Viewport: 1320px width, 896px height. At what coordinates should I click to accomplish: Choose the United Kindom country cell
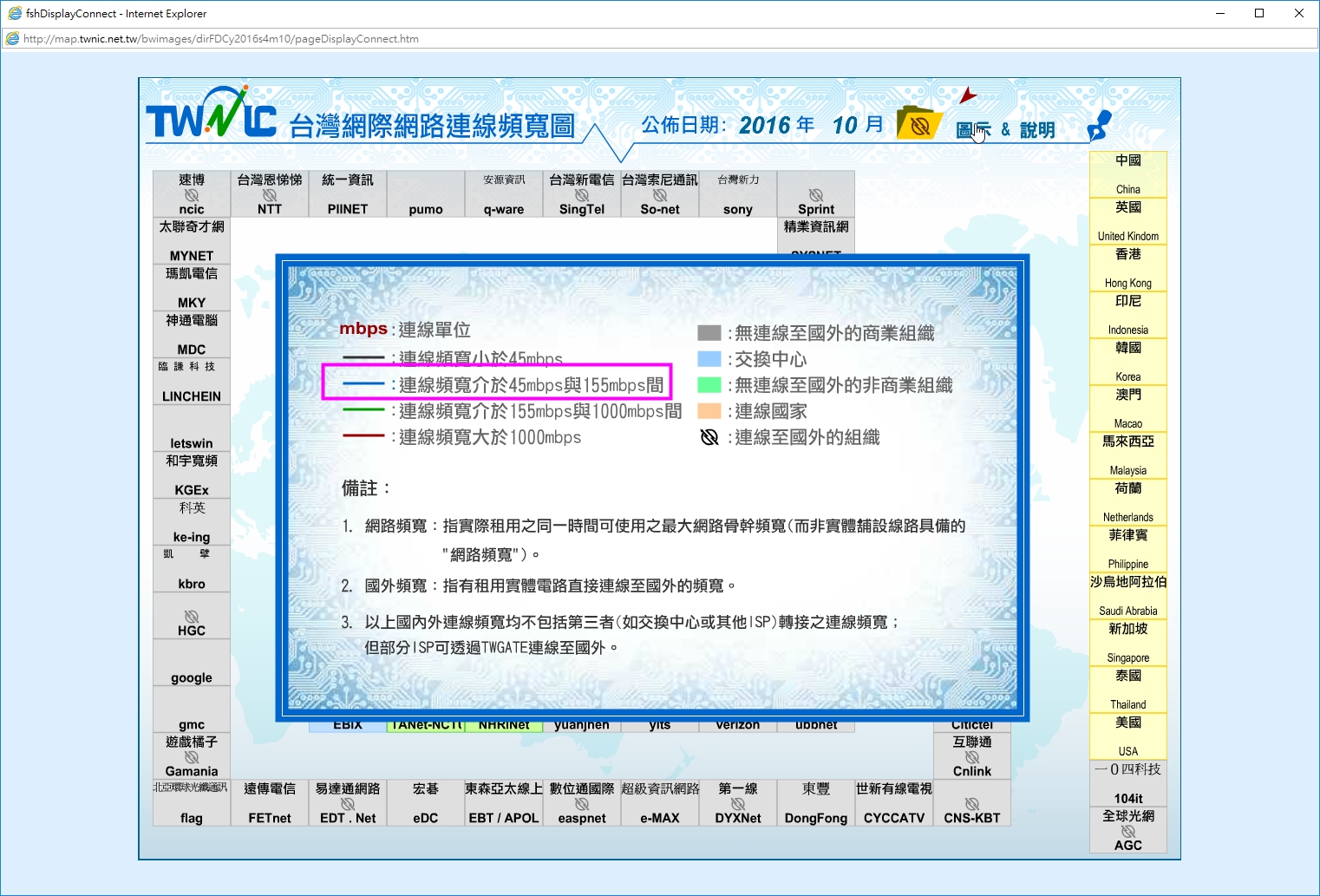[1128, 221]
